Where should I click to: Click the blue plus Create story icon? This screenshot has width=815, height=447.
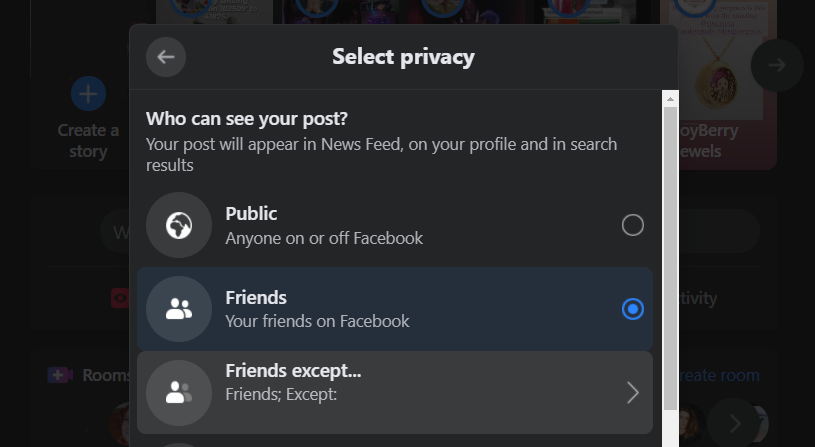[x=88, y=94]
